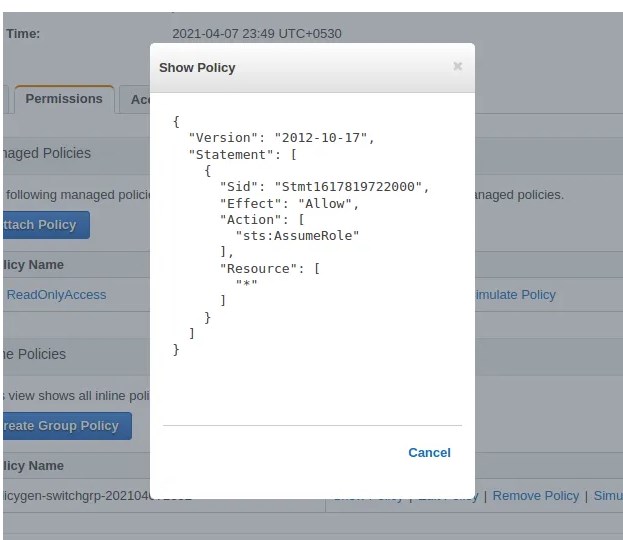Click the Show Policy dialog title
Image resolution: width=623 pixels, height=540 pixels.
tap(197, 67)
